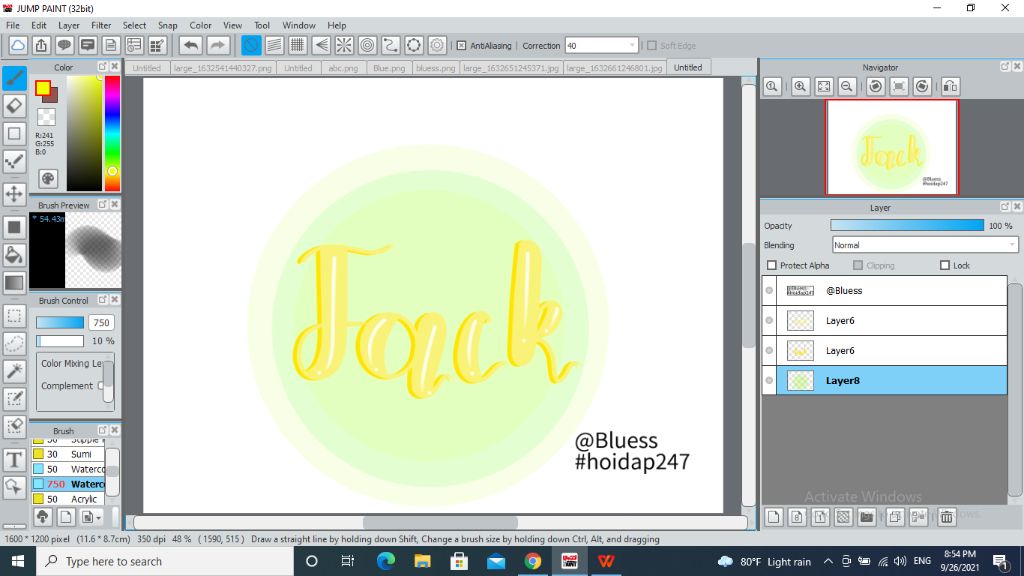
Task: Enable the concentric circle snap guide
Action: 368,46
